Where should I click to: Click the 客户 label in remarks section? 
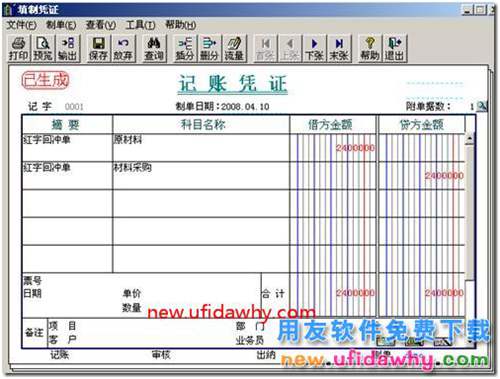pos(62,340)
